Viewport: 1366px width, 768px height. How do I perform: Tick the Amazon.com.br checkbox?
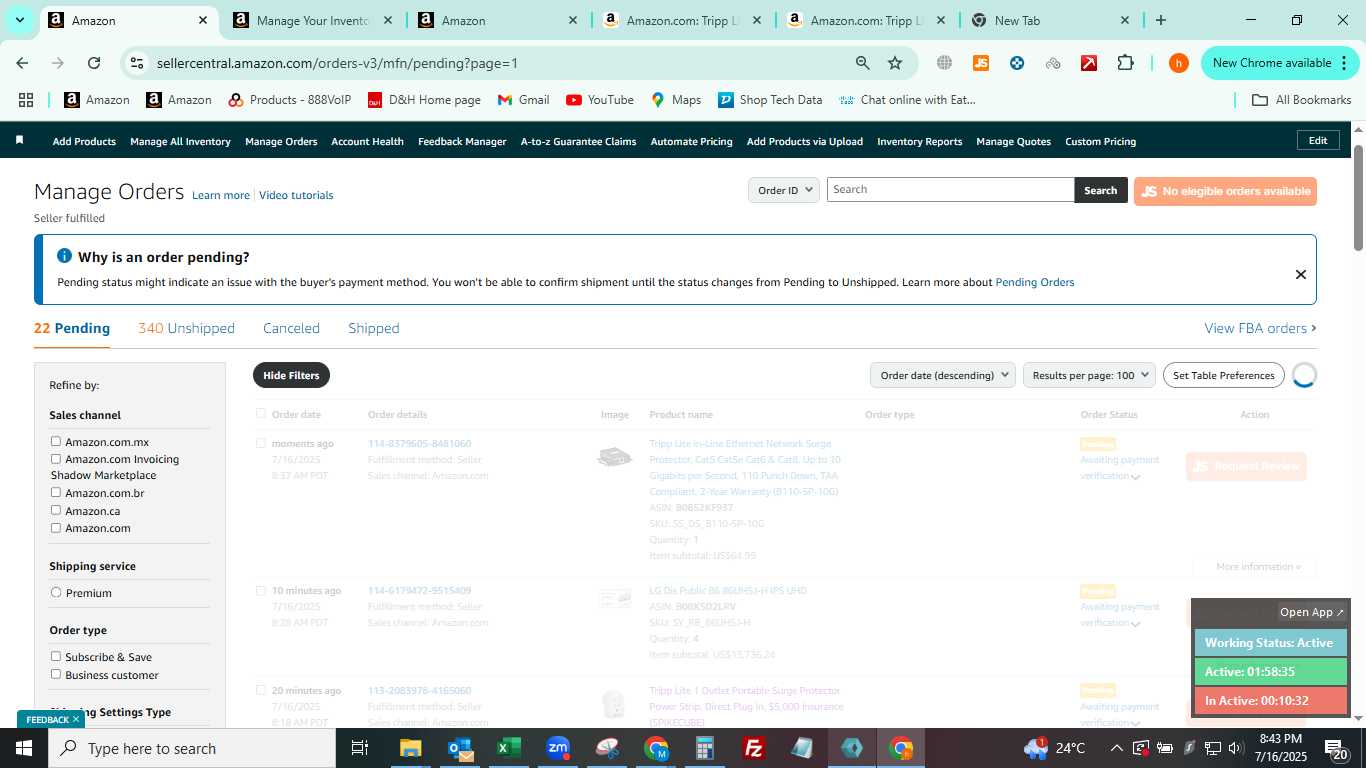point(56,492)
